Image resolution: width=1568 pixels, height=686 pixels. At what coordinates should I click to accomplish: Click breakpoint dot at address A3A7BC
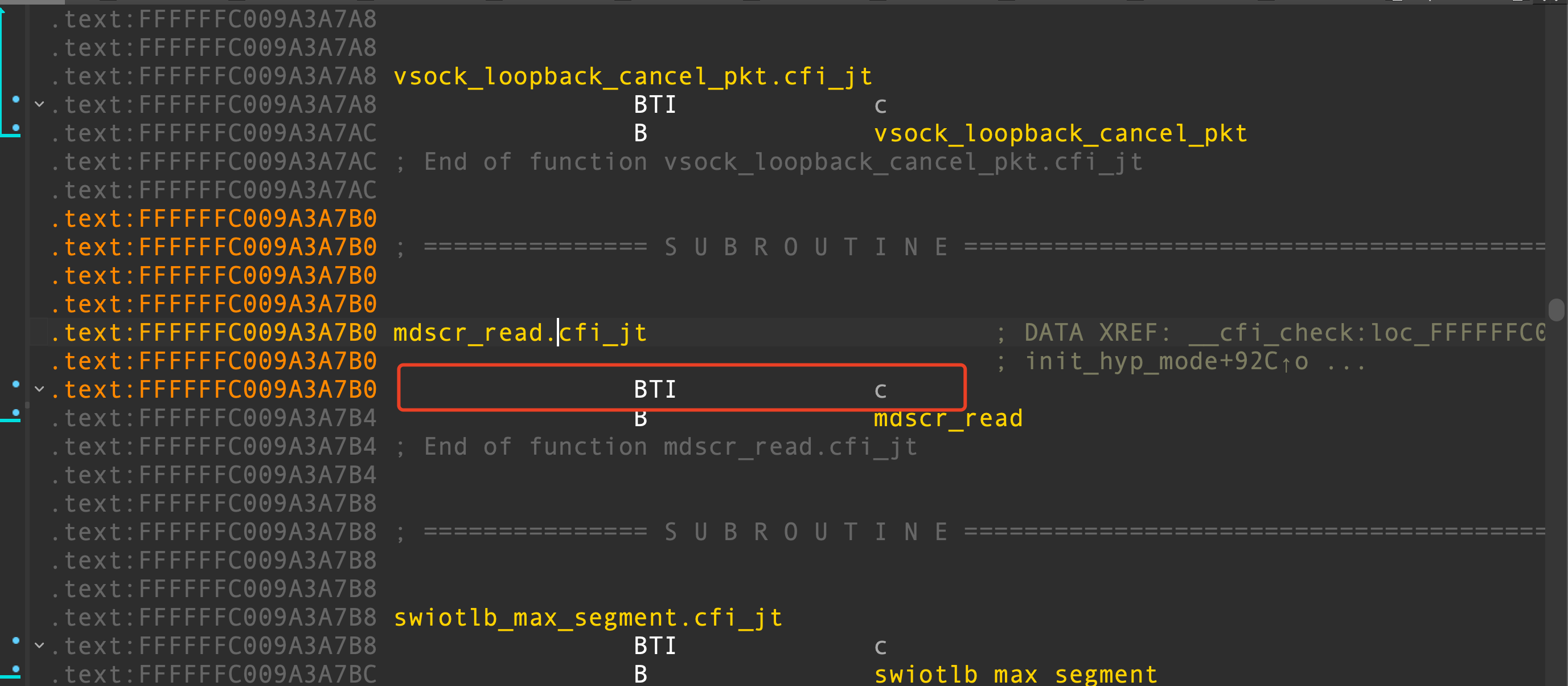pyautogui.click(x=16, y=669)
